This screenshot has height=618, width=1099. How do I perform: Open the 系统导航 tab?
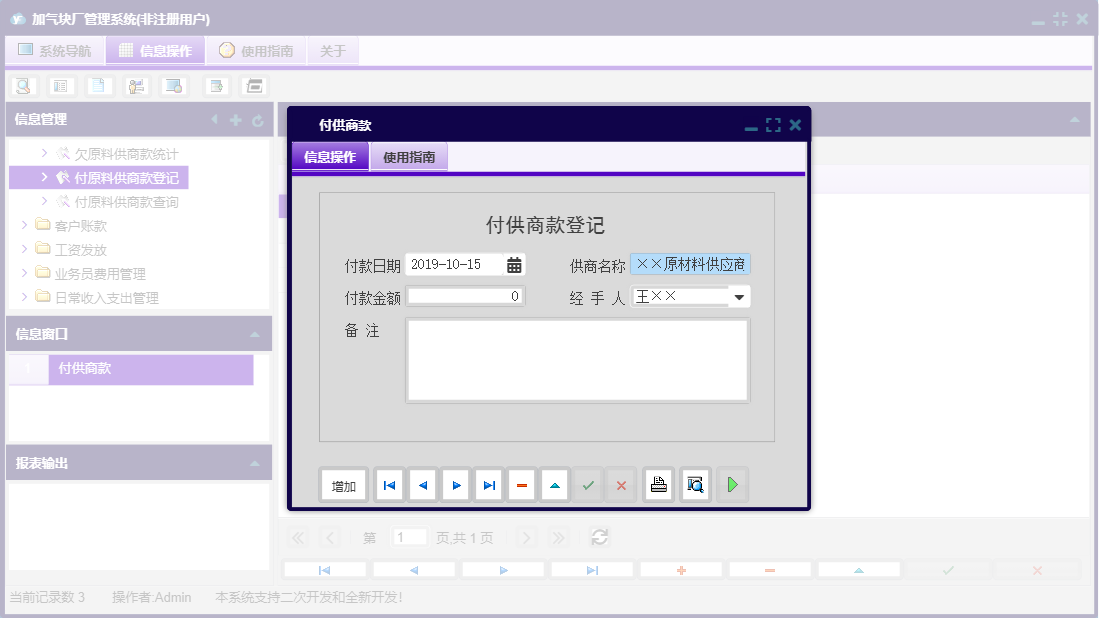tap(55, 50)
